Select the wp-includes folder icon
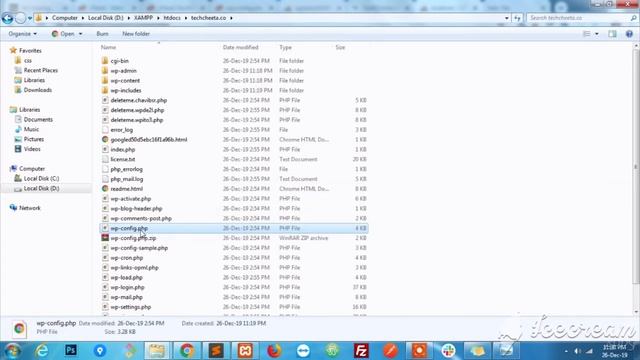 [x=105, y=90]
